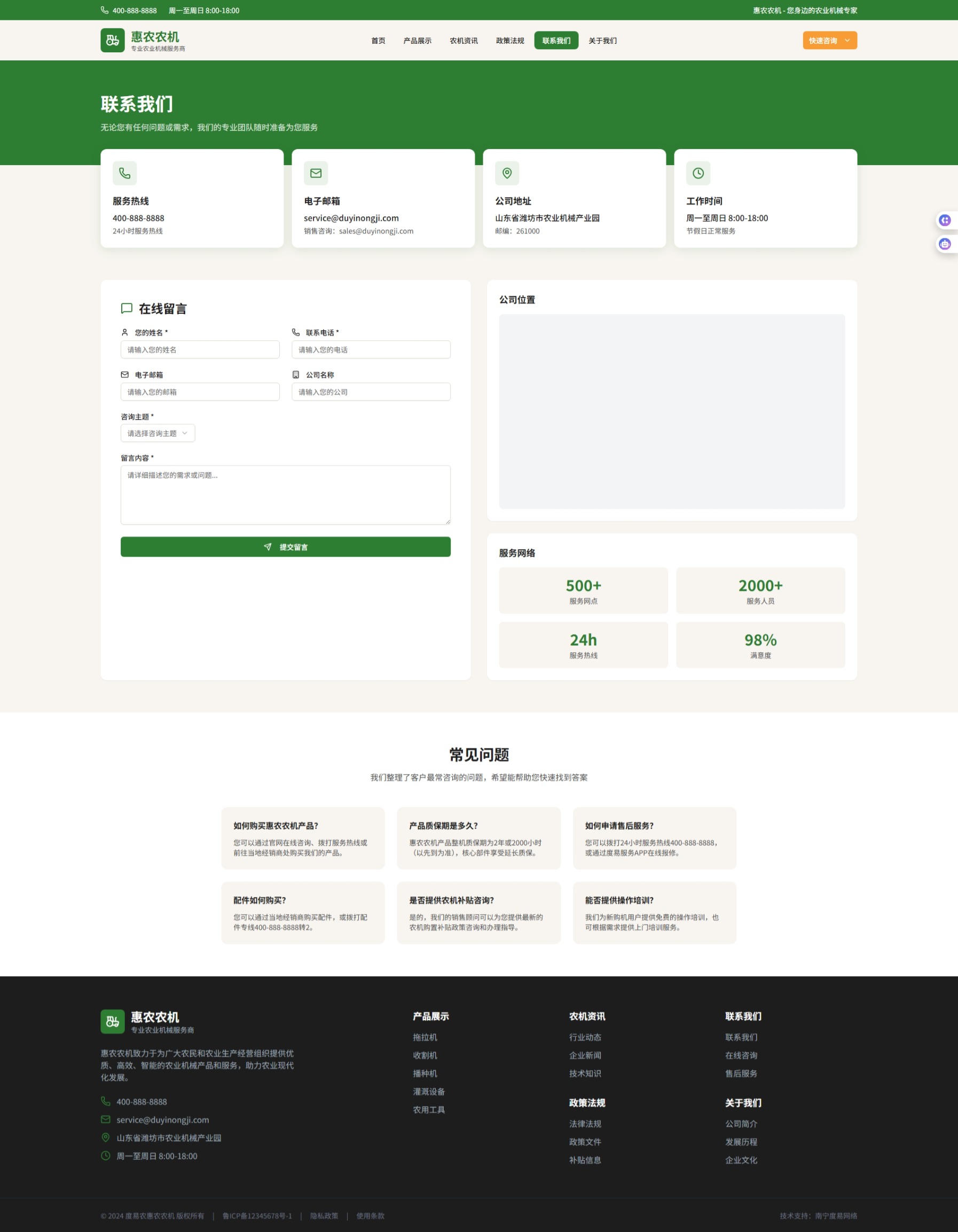958x1232 pixels.
Task: Click the lower floating robot icon at right edge
Action: tap(945, 244)
